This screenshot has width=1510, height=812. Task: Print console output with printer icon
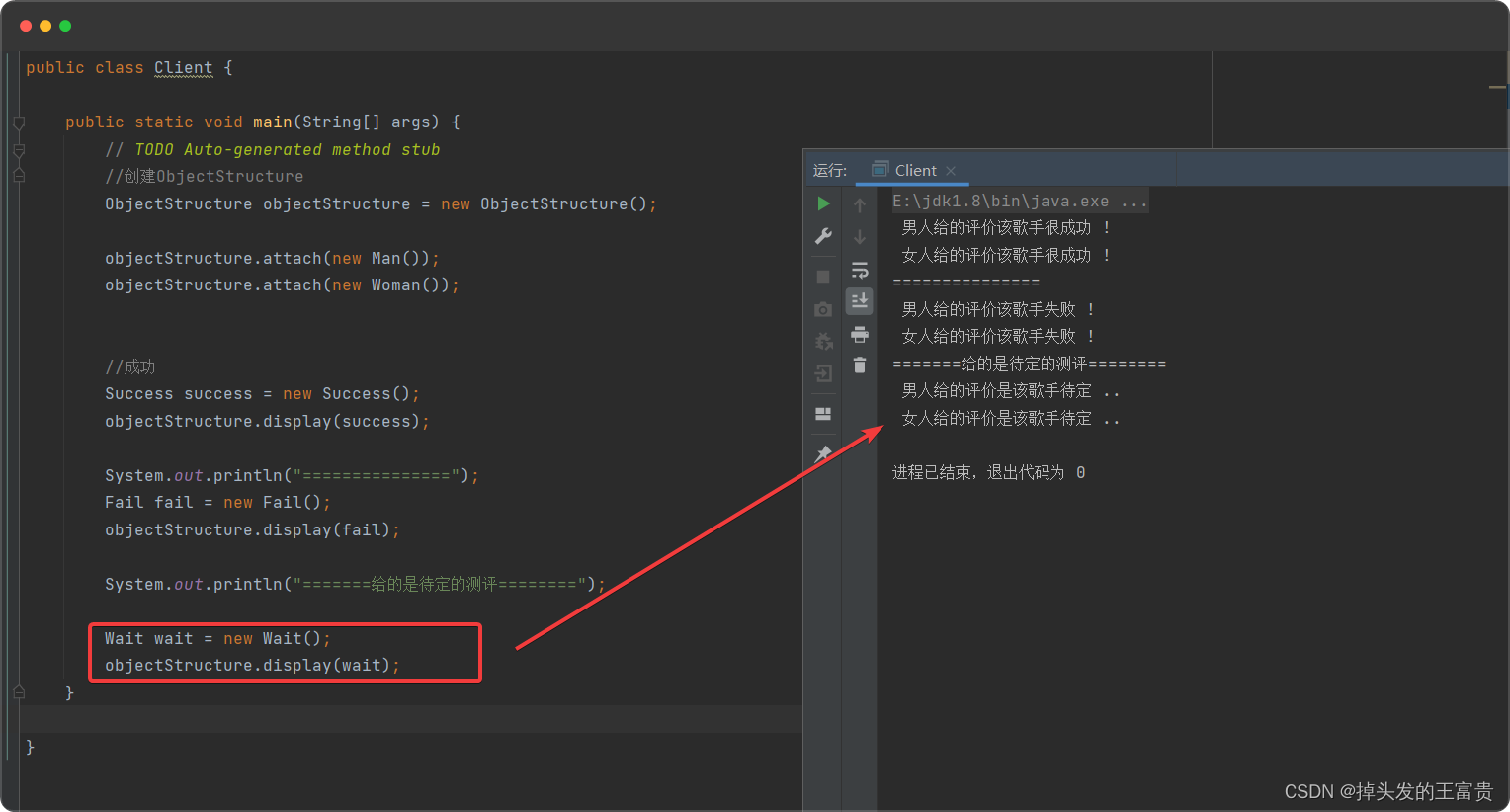[x=860, y=334]
